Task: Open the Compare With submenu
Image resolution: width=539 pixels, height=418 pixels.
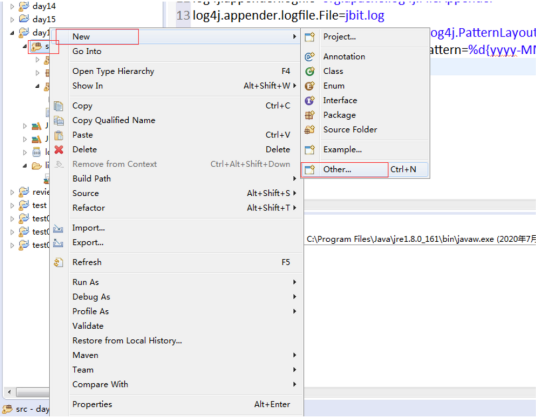Action: (x=177, y=384)
